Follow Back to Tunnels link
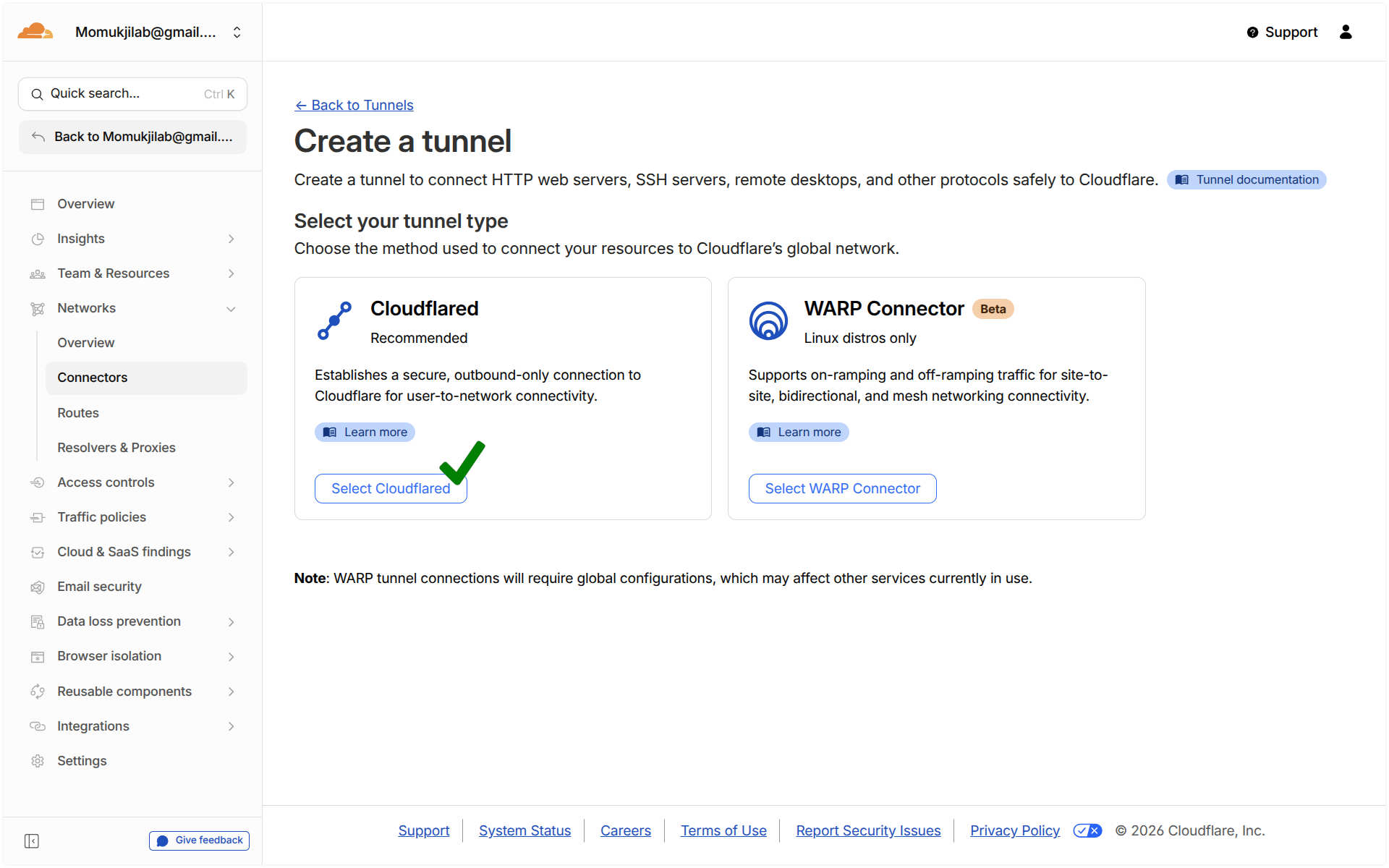Image resolution: width=1389 pixels, height=868 pixels. [x=354, y=105]
